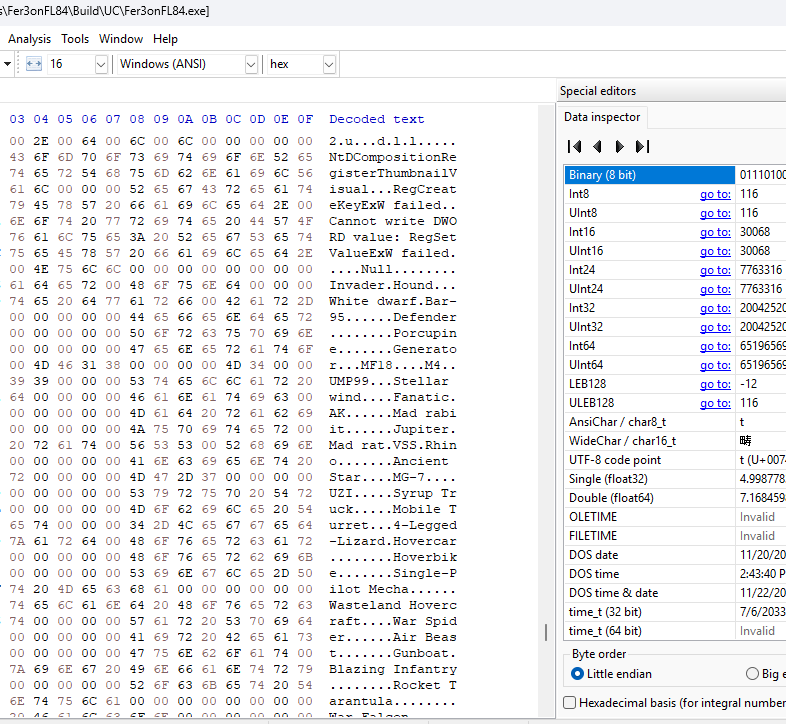Image resolution: width=786 pixels, height=724 pixels.
Task: Click go to link for Int64
Action: pyautogui.click(x=715, y=346)
